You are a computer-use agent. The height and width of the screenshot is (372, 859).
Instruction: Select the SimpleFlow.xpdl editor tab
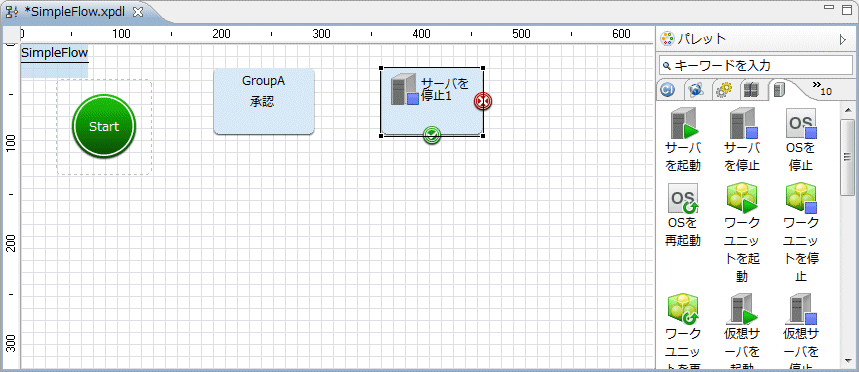click(75, 13)
